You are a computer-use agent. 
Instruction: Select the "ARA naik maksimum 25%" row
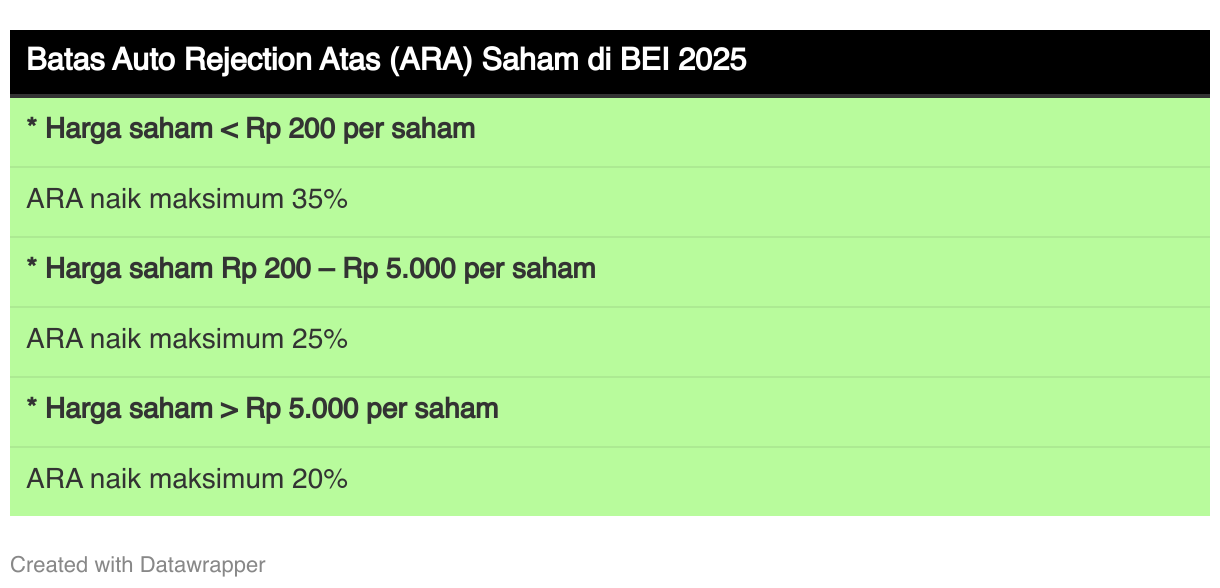coord(610,340)
